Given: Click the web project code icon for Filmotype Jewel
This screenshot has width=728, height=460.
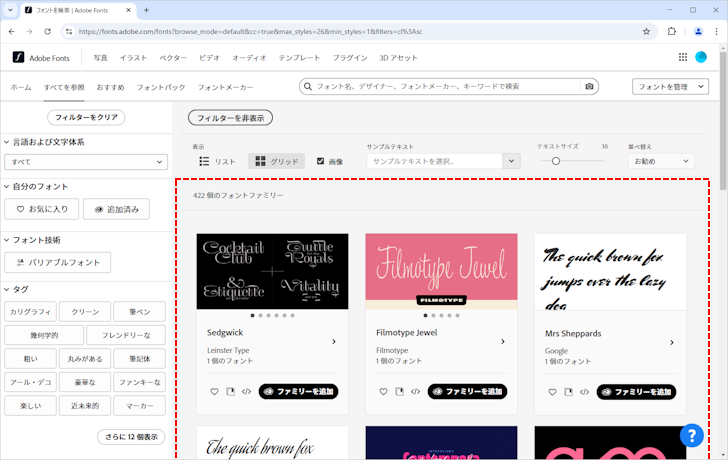Looking at the screenshot, I should (x=415, y=391).
